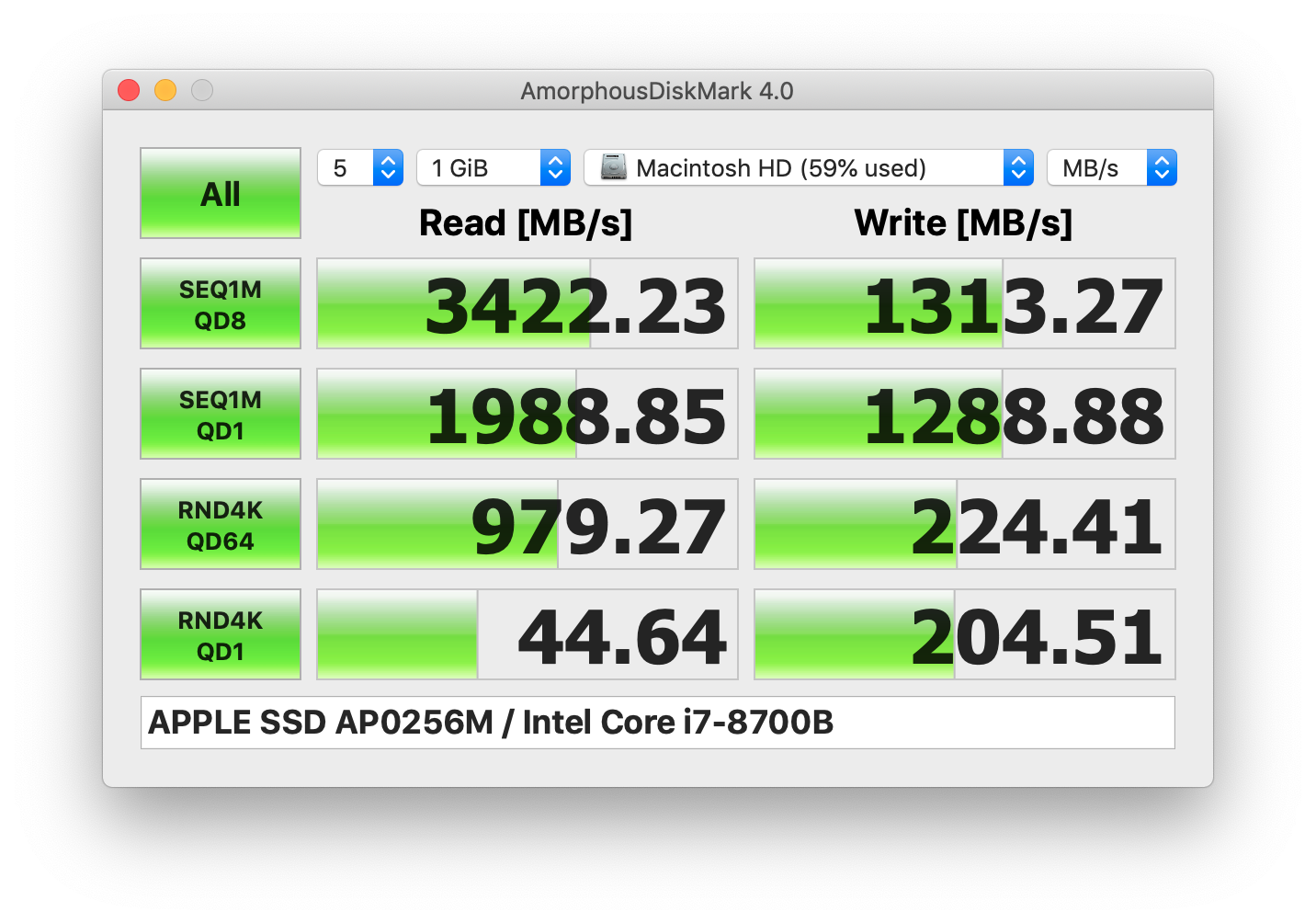Open the test count dropdown showing 5
The width and height of the screenshot is (1316, 923).
360,167
